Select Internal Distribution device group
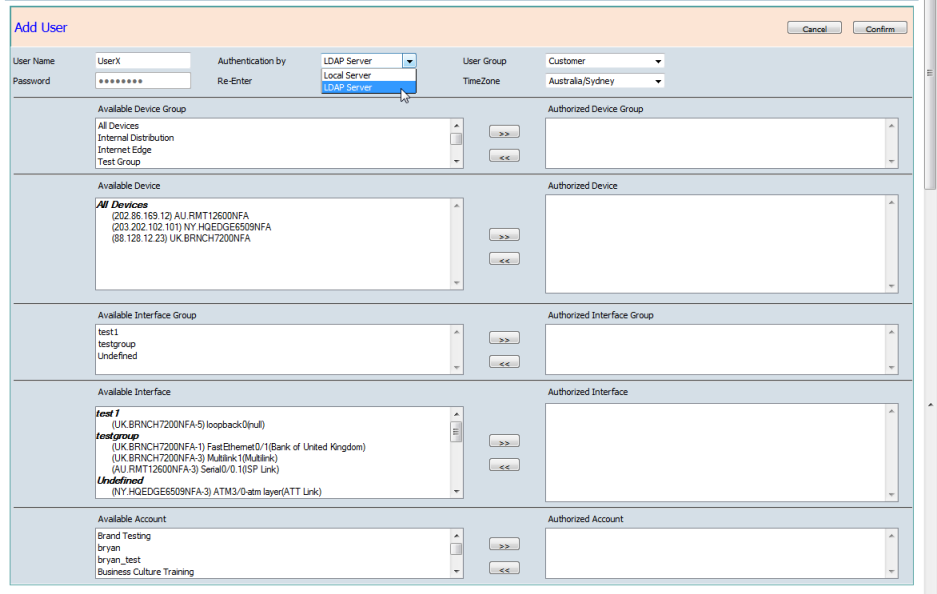 point(136,137)
